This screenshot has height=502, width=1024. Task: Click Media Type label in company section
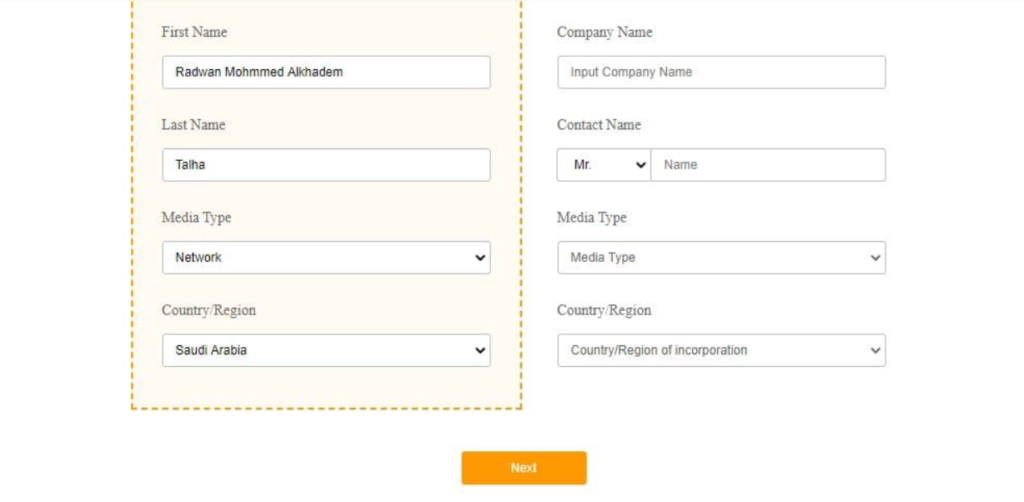pos(591,218)
